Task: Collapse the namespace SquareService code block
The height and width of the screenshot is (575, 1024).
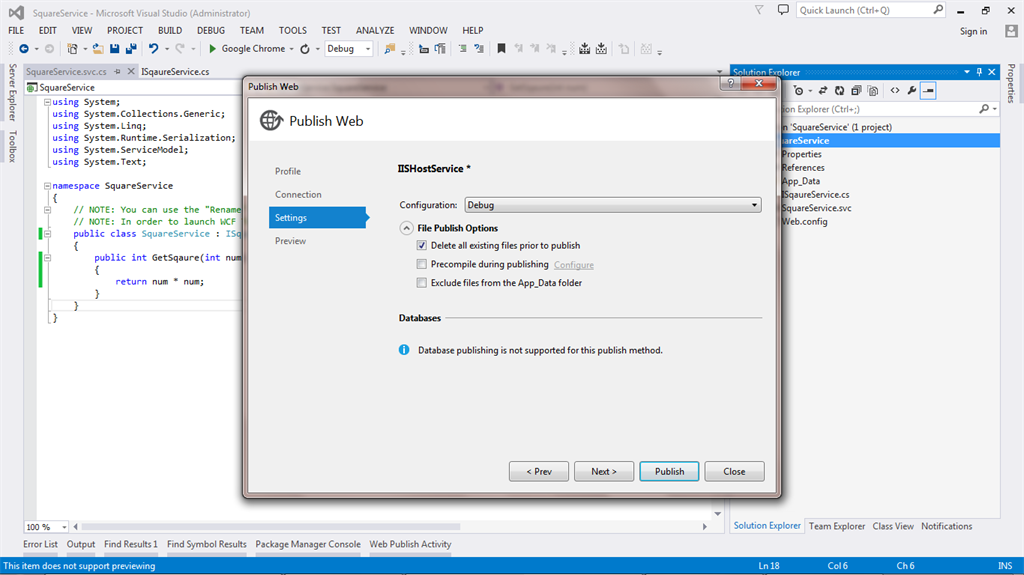Action: click(47, 186)
